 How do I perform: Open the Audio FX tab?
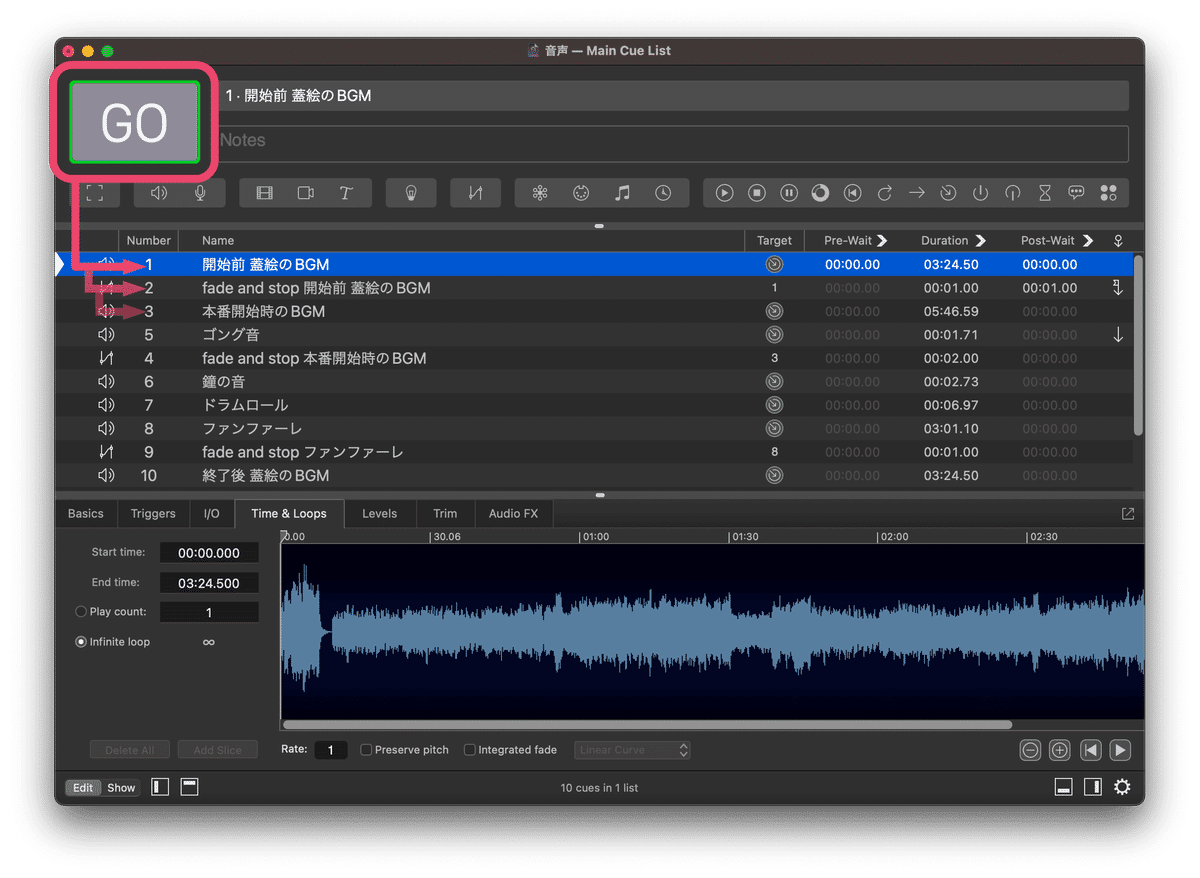pyautogui.click(x=513, y=513)
